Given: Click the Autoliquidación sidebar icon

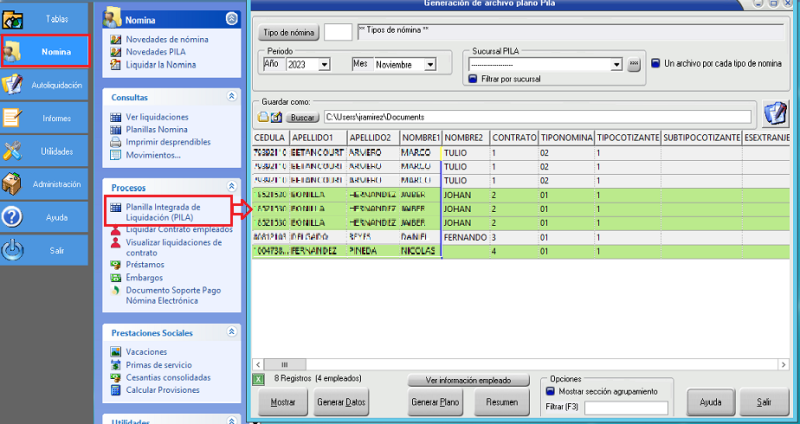Looking at the screenshot, I should pyautogui.click(x=13, y=85).
